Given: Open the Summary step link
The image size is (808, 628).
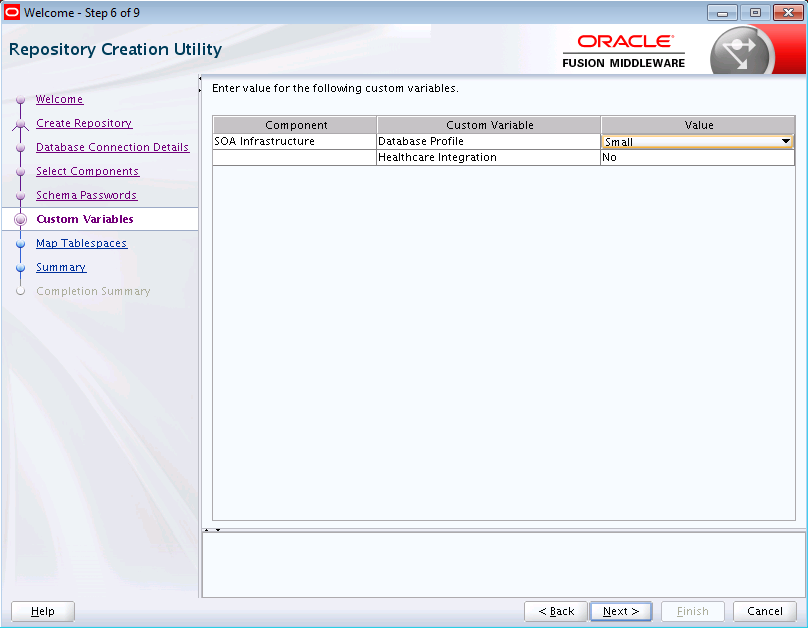Looking at the screenshot, I should click(x=61, y=267).
